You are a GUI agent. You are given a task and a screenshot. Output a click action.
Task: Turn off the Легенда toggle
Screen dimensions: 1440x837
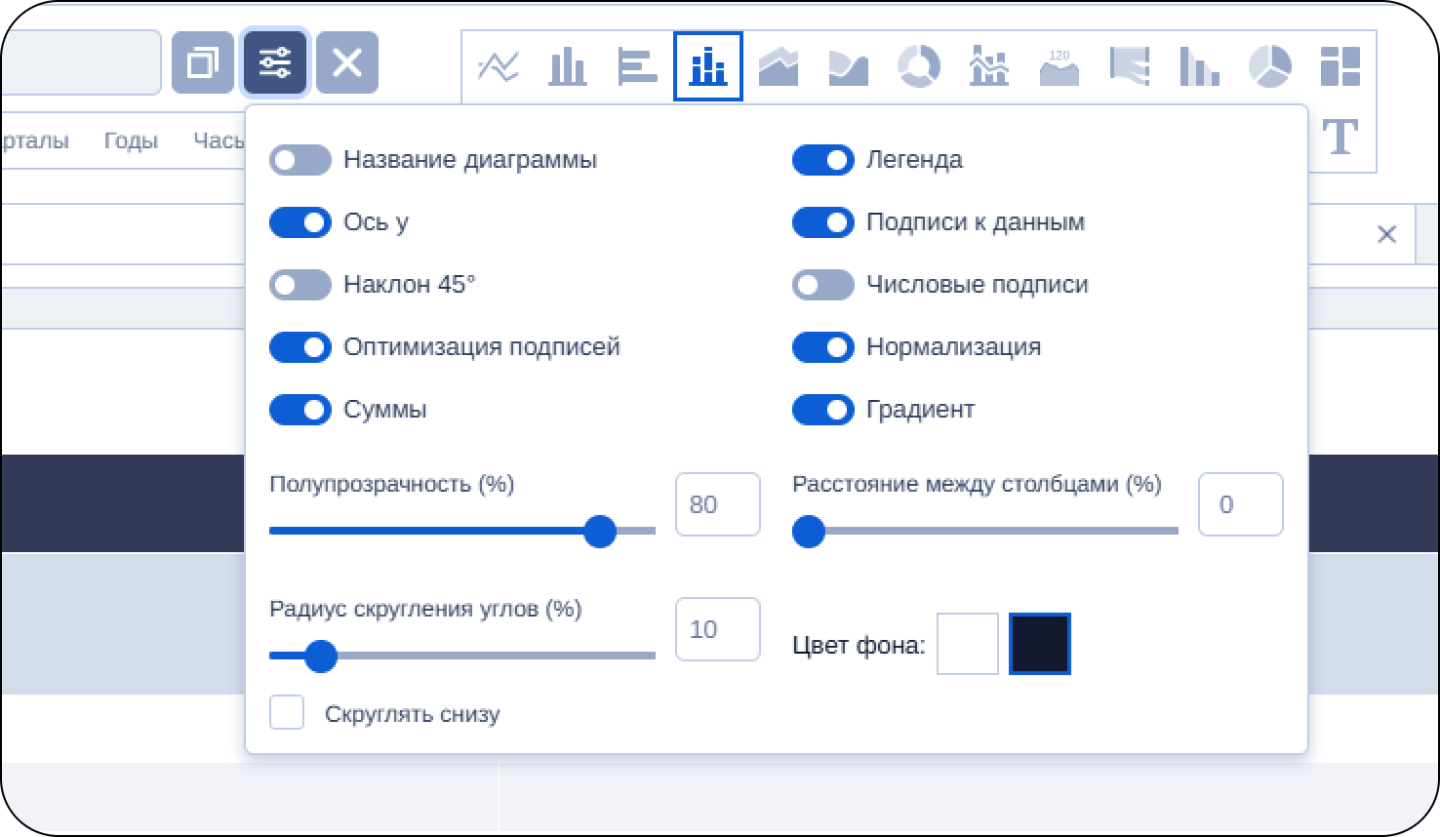pos(823,160)
